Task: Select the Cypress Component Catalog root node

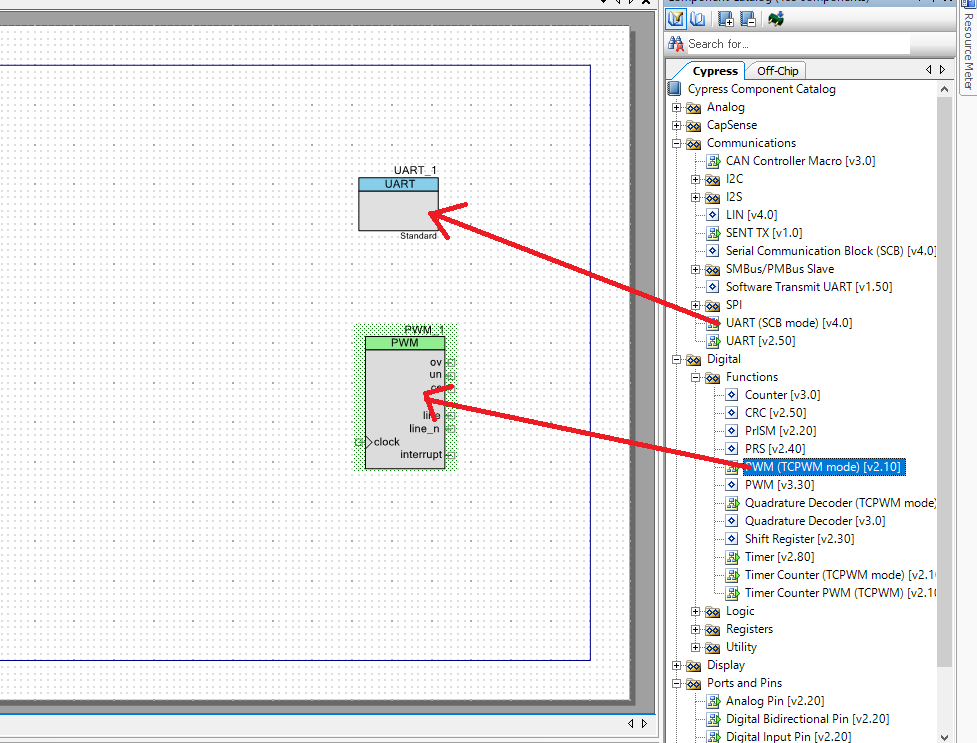Action: point(761,89)
